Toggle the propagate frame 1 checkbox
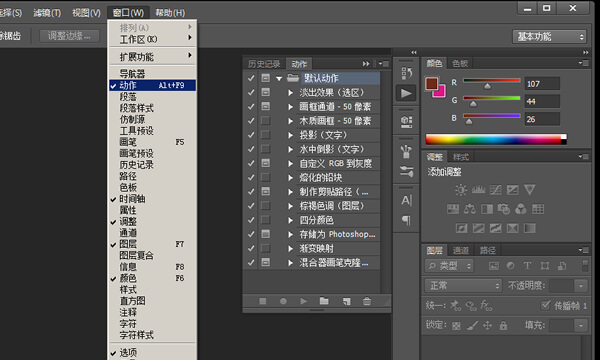Screen dimensions: 600x360 click(x=545, y=305)
